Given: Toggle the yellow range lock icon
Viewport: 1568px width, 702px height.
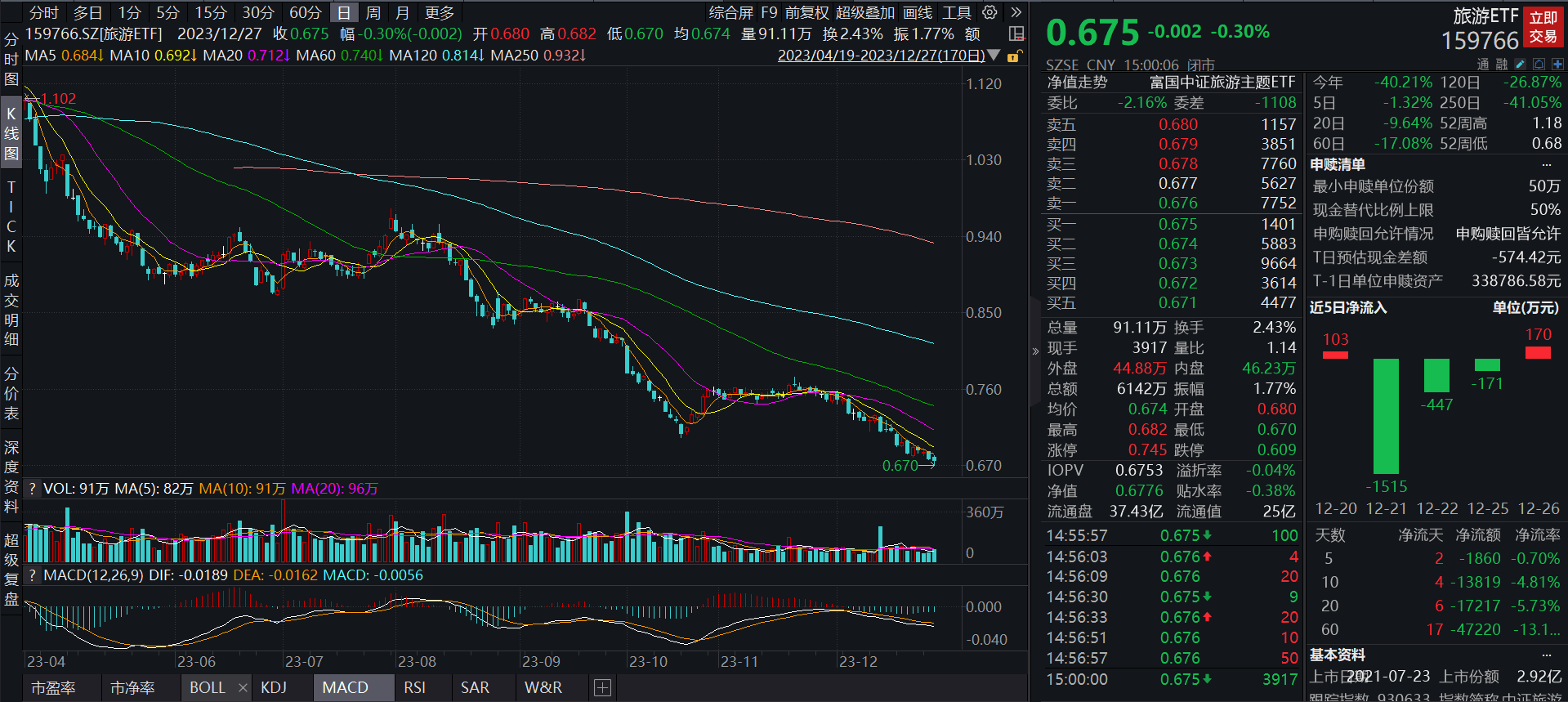Looking at the screenshot, I should point(1013,56).
